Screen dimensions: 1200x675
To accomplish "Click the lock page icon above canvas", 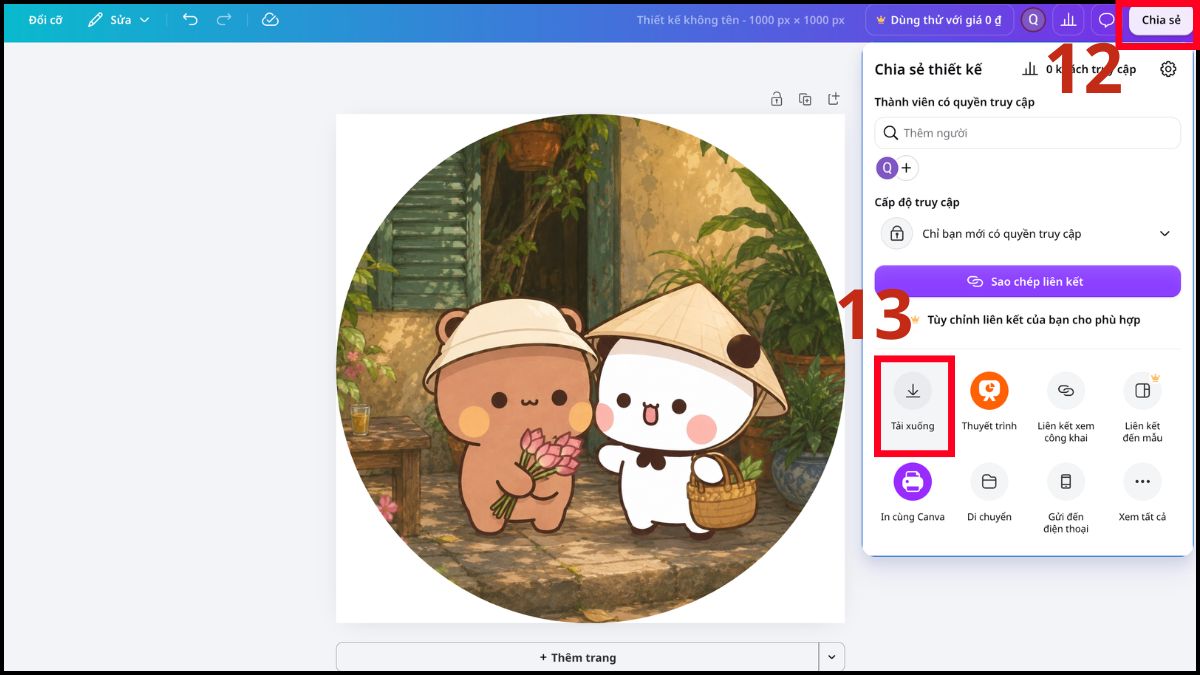I will pyautogui.click(x=776, y=99).
